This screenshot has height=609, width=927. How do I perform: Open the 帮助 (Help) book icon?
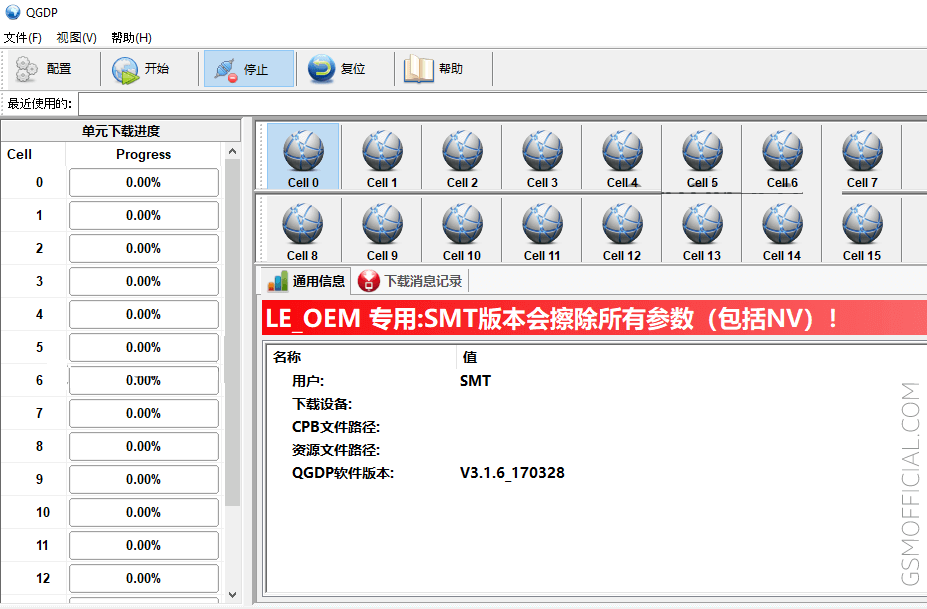tap(419, 69)
